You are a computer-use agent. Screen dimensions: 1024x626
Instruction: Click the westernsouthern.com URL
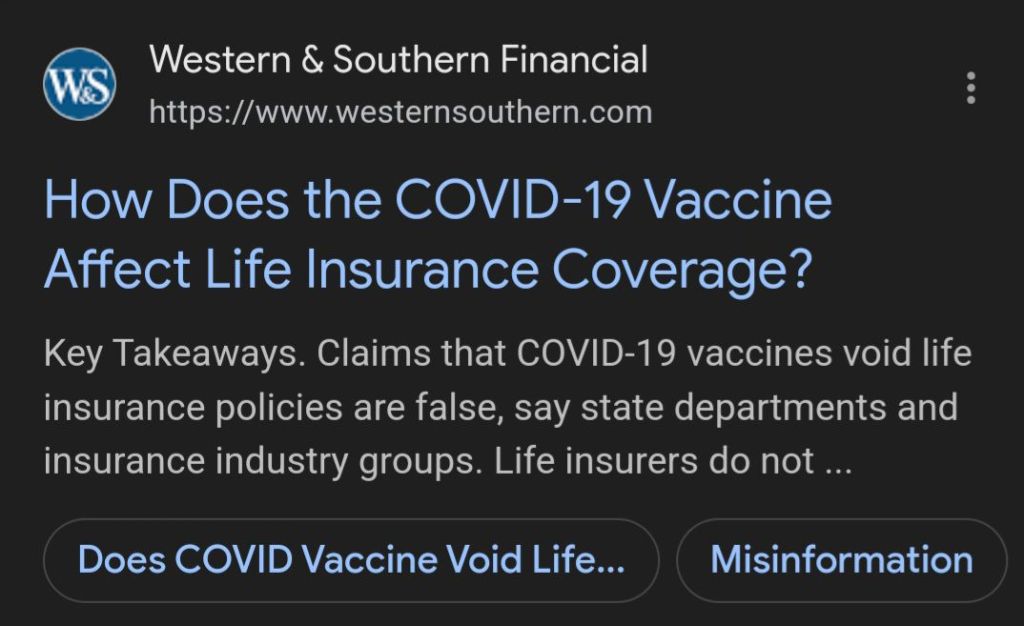(400, 111)
